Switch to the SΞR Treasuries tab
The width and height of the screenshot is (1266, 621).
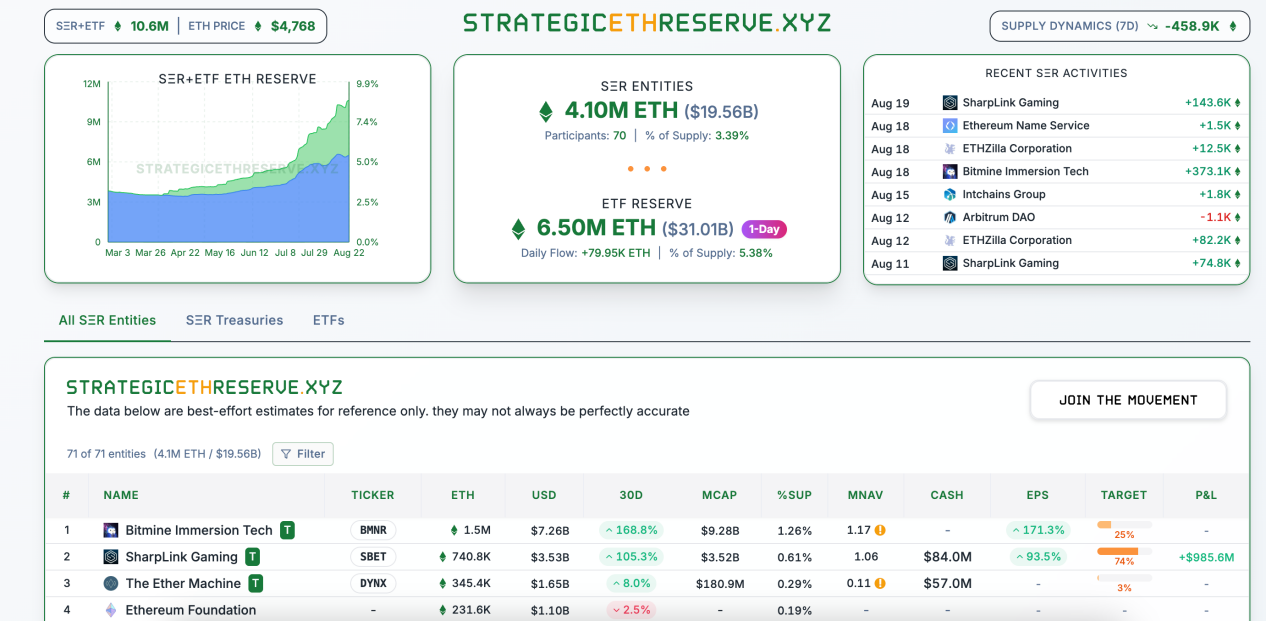[x=234, y=320]
